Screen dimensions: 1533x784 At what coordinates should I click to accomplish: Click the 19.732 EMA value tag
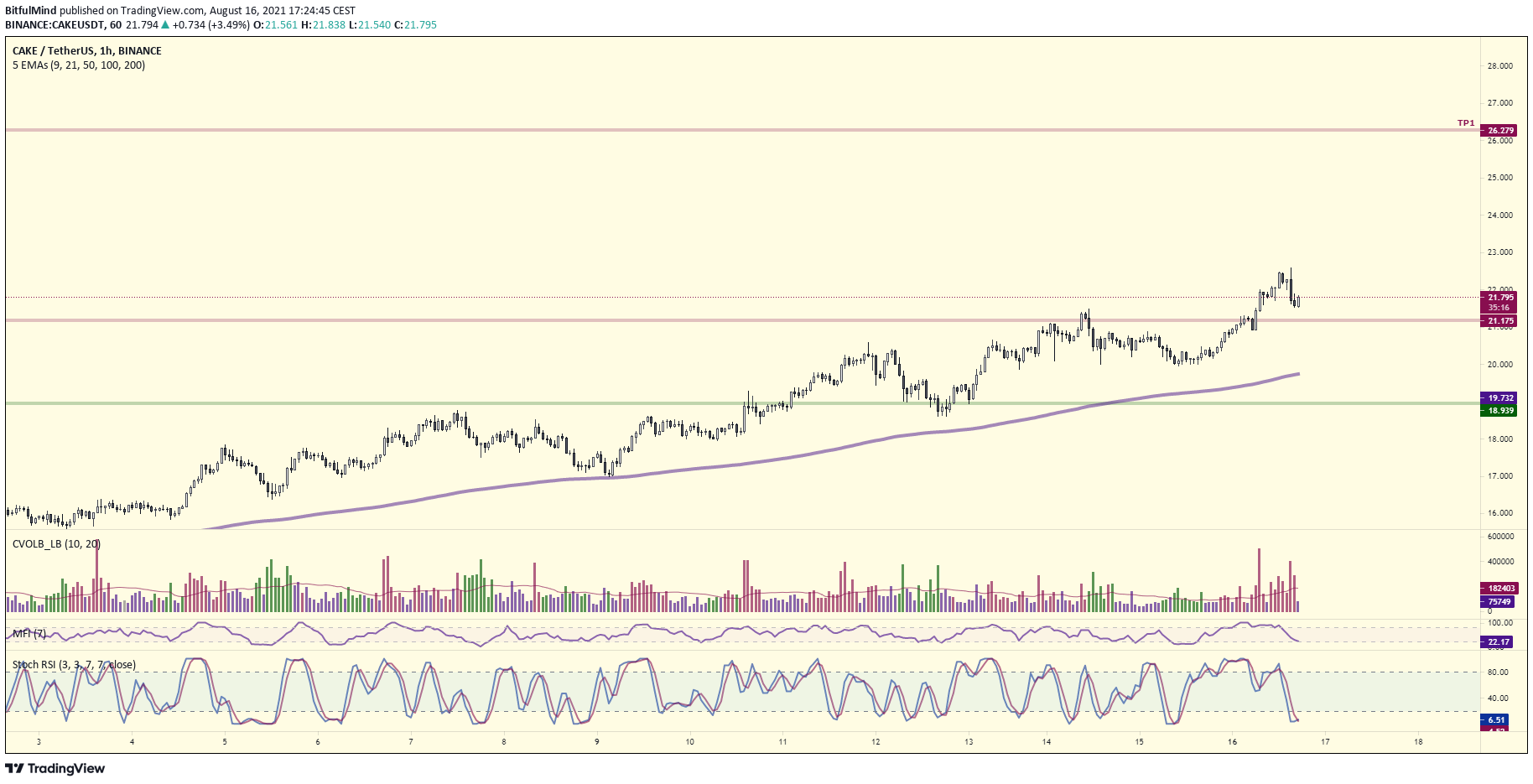click(x=1499, y=398)
